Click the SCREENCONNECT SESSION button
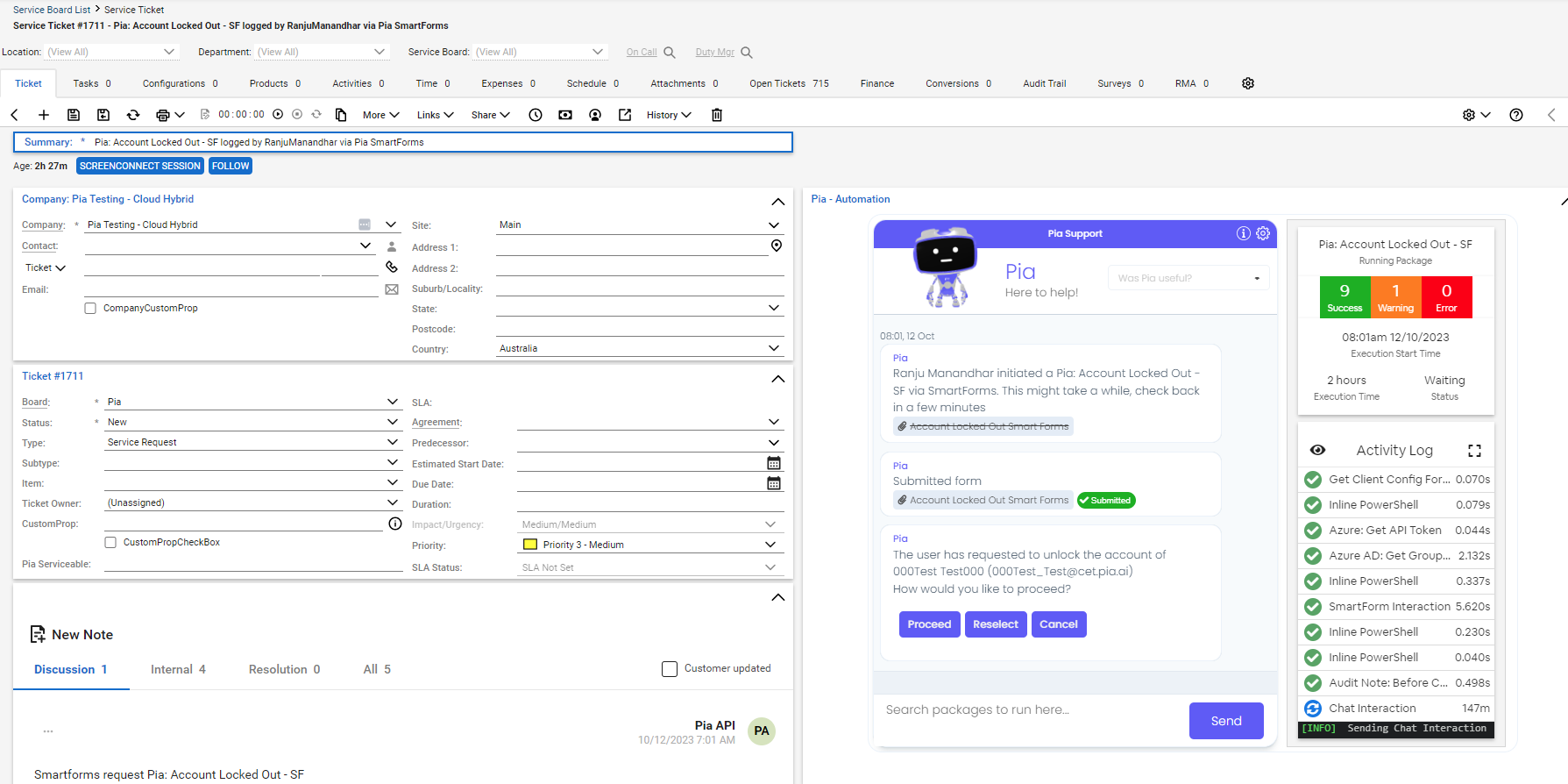The image size is (1568, 784). 140,166
